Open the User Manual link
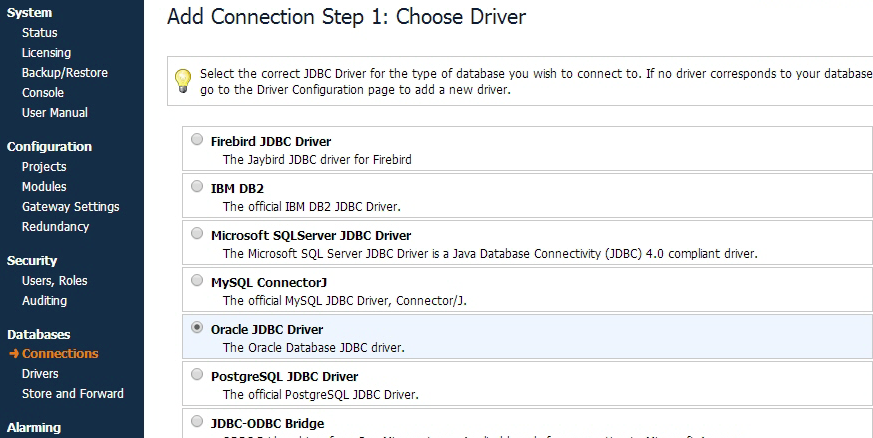873x438 pixels. click(x=55, y=112)
